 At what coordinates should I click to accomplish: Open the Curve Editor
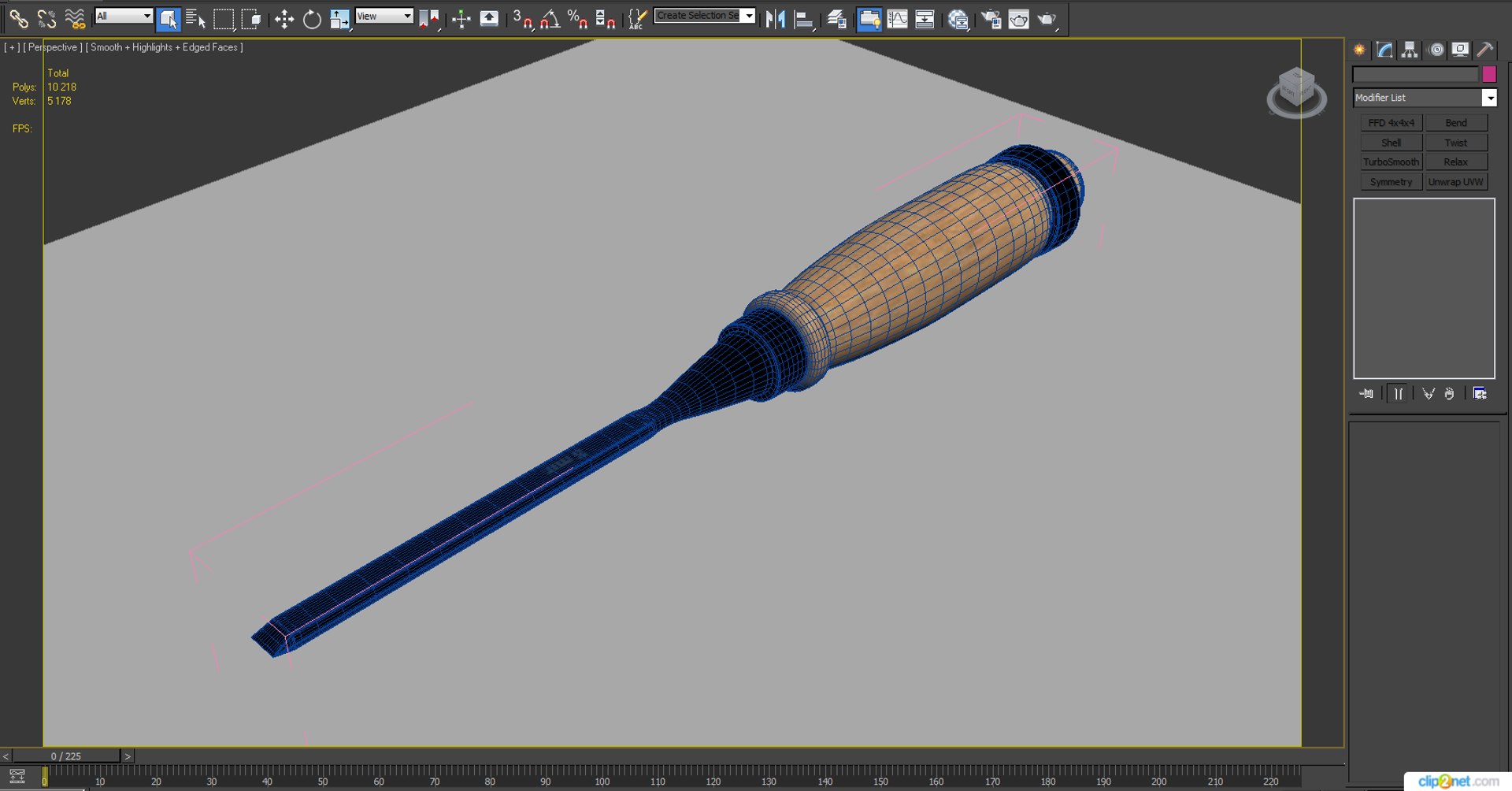point(897,19)
